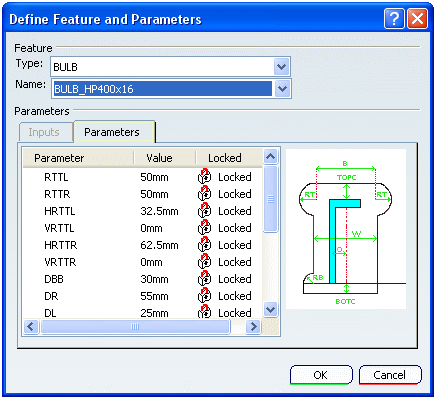Open the Name dropdown arrow
The image size is (436, 399).
pyautogui.click(x=282, y=89)
